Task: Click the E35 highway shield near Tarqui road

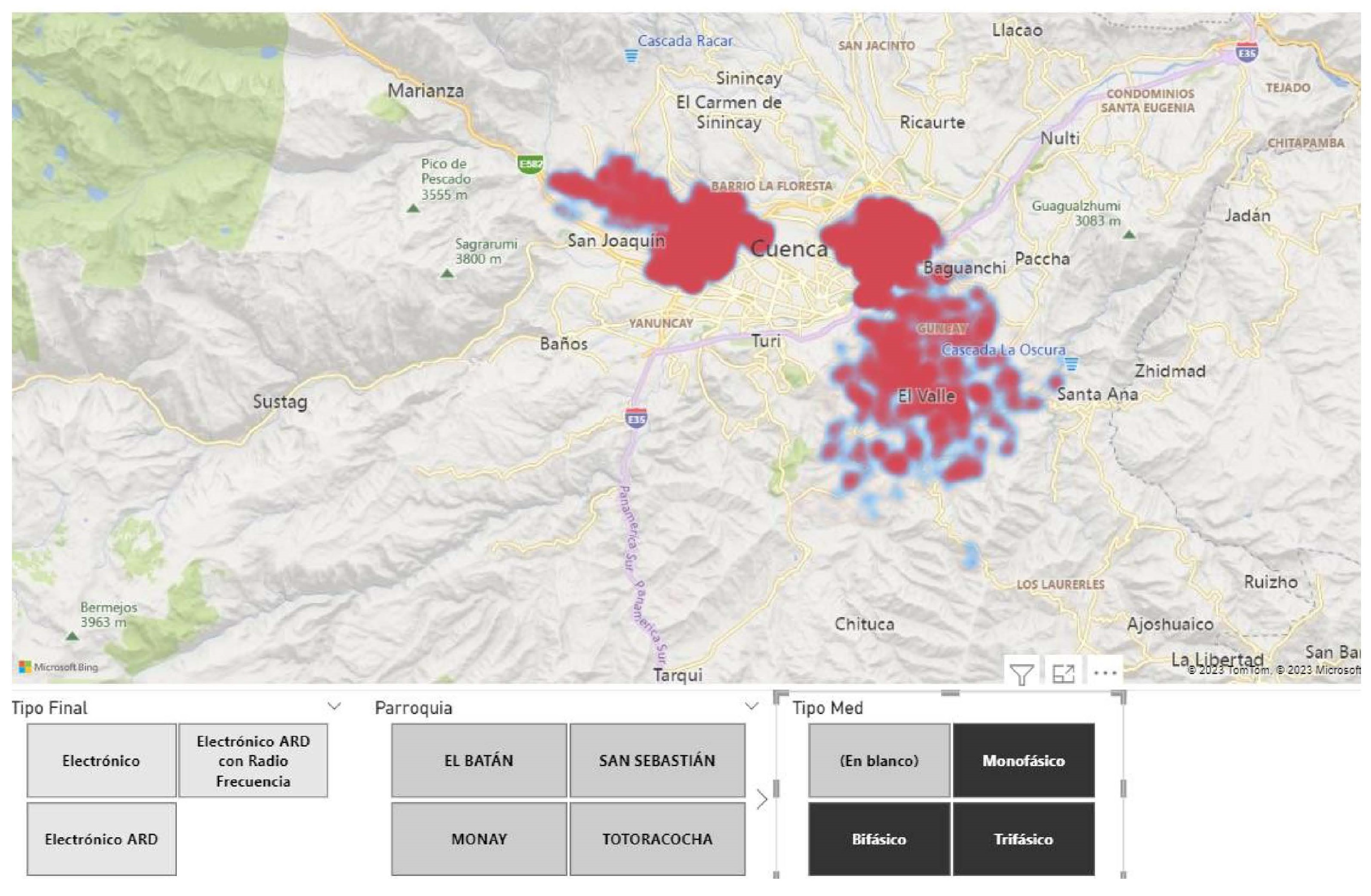Action: (x=636, y=419)
